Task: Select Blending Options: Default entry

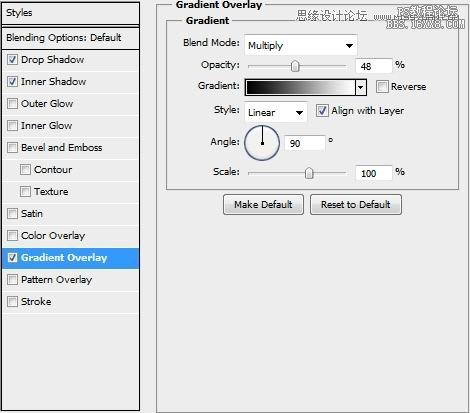Action: click(x=70, y=38)
